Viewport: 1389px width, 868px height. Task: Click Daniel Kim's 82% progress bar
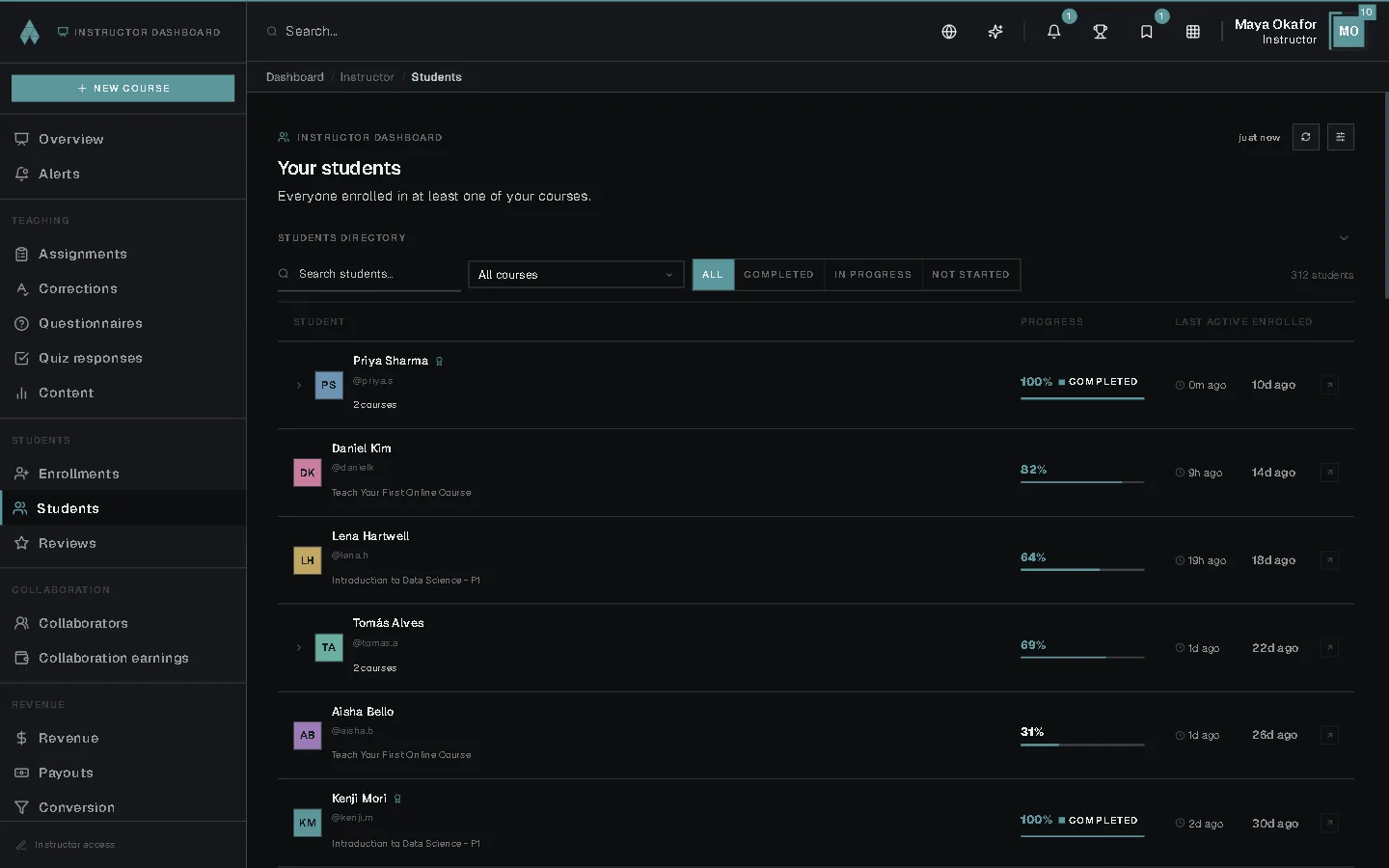pyautogui.click(x=1082, y=481)
